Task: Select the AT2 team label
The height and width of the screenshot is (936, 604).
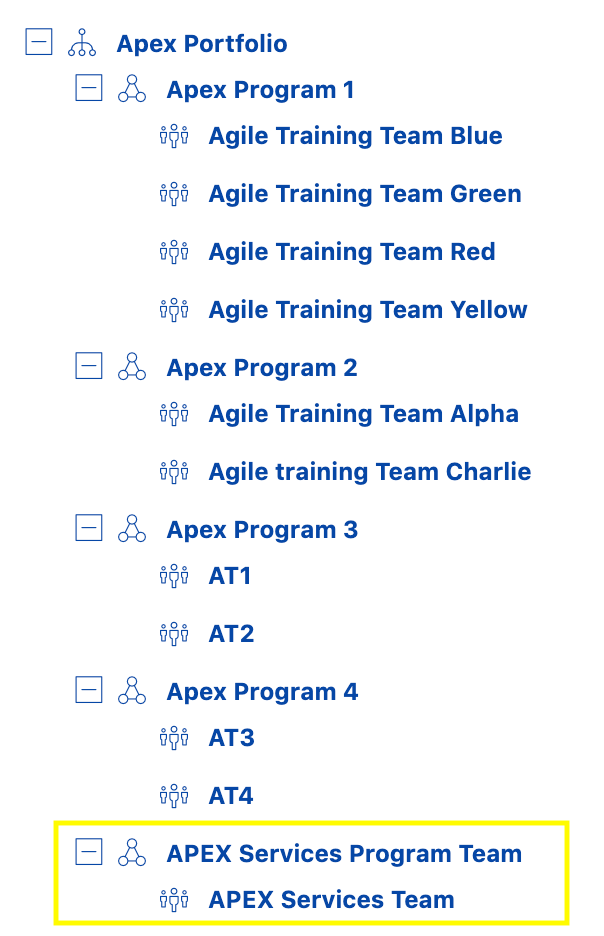Action: (231, 634)
